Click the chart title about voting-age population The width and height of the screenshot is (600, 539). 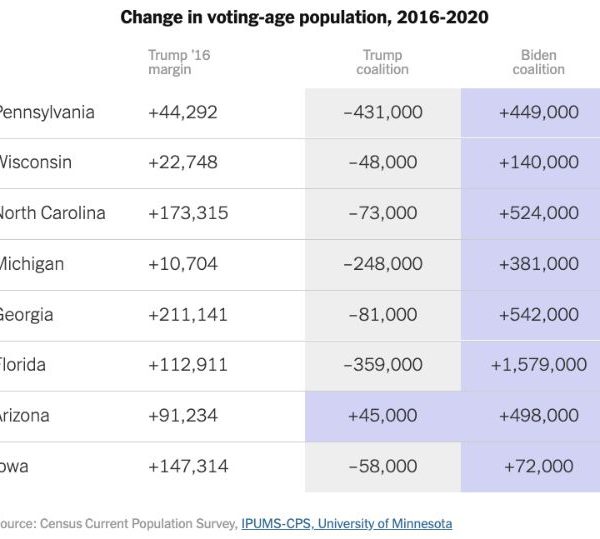pos(305,18)
